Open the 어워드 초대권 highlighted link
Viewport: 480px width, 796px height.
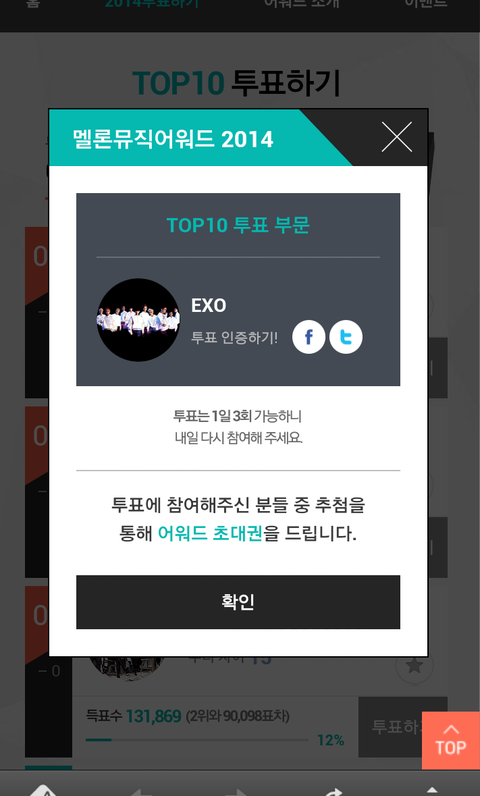click(210, 534)
